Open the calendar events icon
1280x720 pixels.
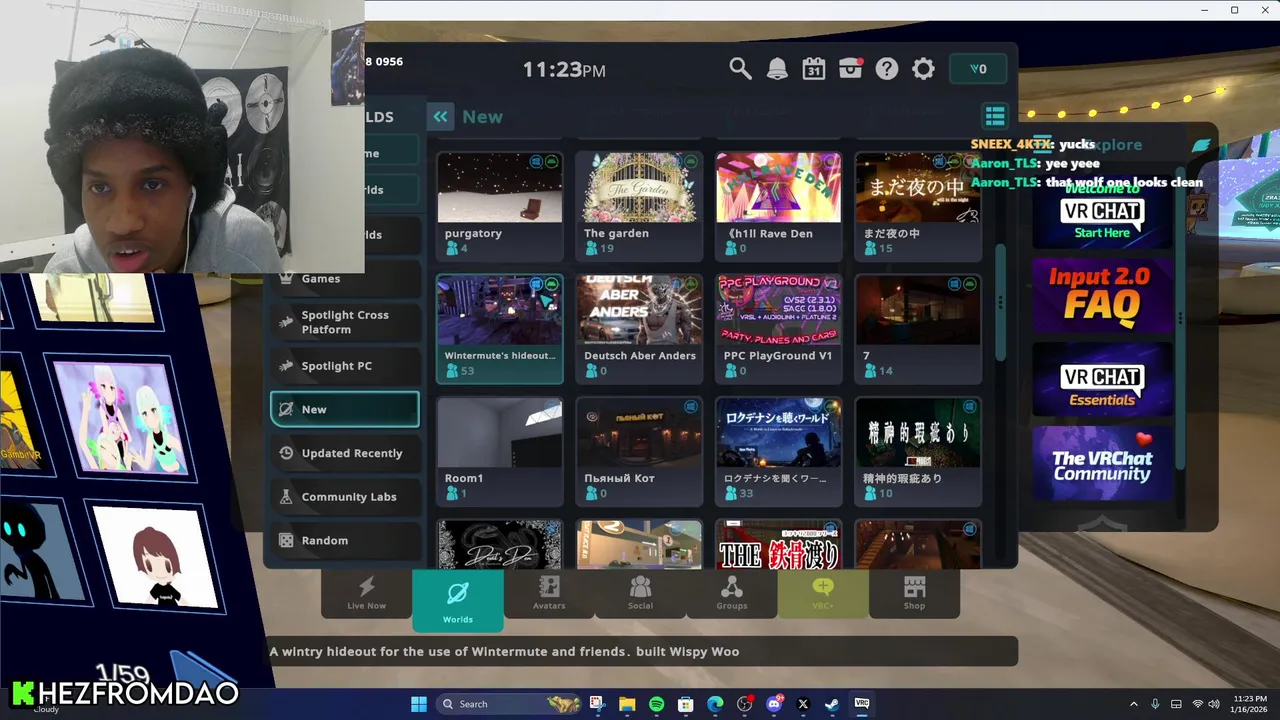click(814, 69)
